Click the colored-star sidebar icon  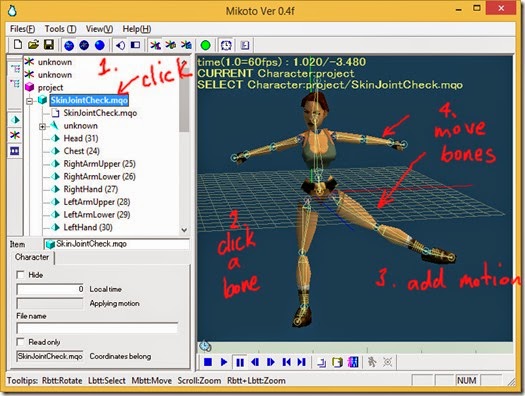15,135
